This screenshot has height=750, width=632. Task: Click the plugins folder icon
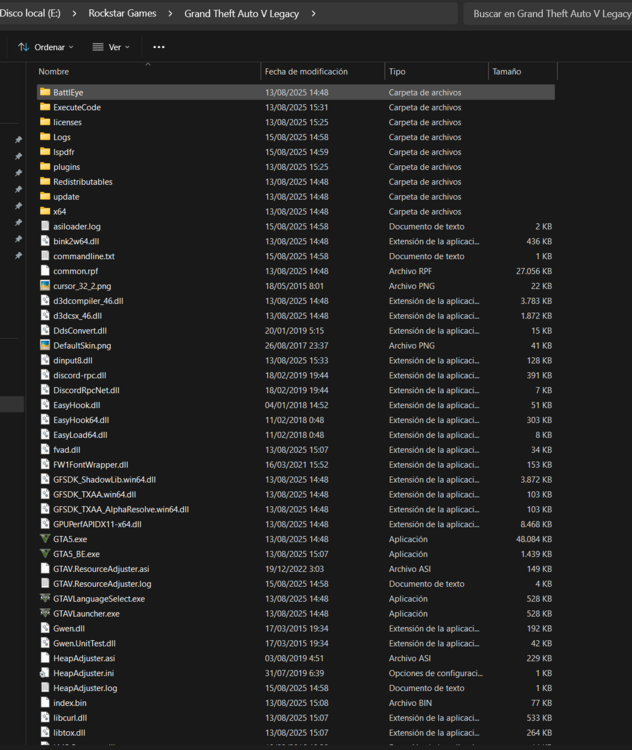tap(45, 166)
